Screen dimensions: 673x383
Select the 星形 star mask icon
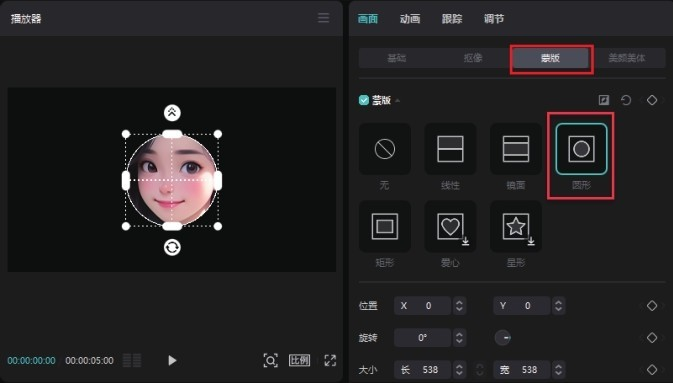coord(515,226)
